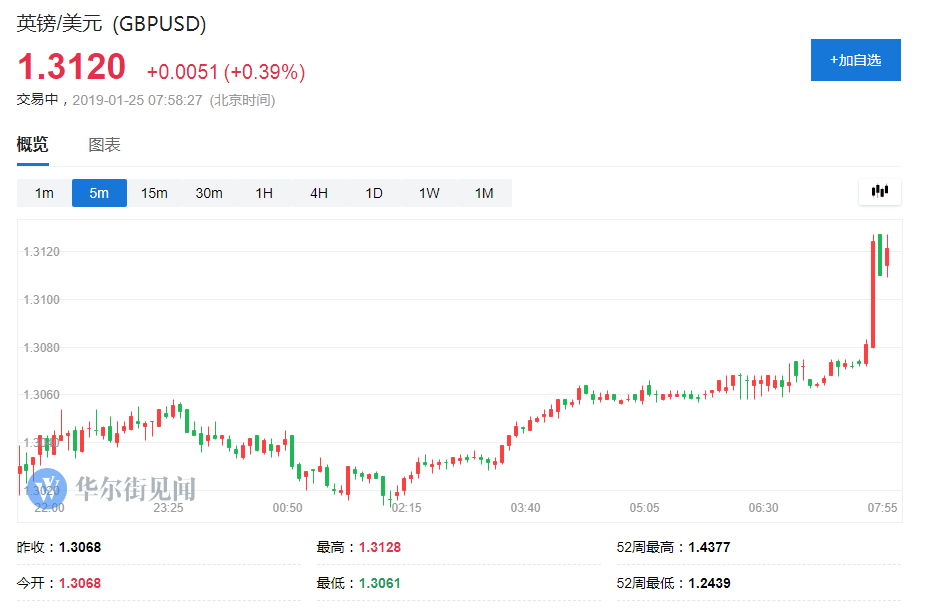The image size is (928, 608).
Task: Click the 22:00 time axis label
Action: 49,508
